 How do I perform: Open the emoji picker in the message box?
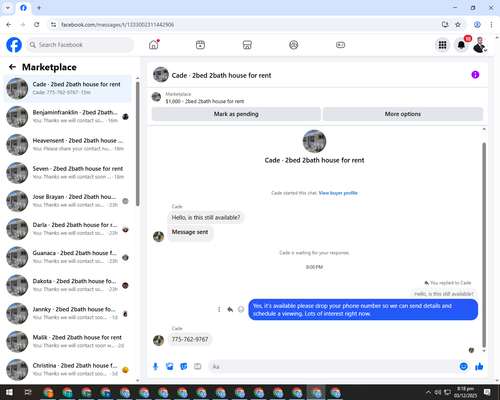[x=464, y=367]
